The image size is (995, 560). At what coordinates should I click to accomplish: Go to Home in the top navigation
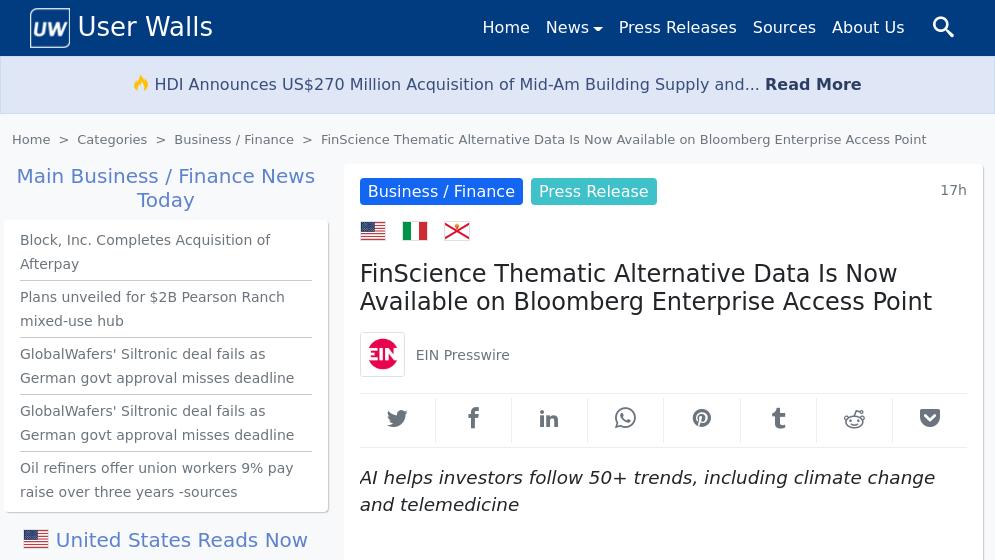tap(506, 27)
